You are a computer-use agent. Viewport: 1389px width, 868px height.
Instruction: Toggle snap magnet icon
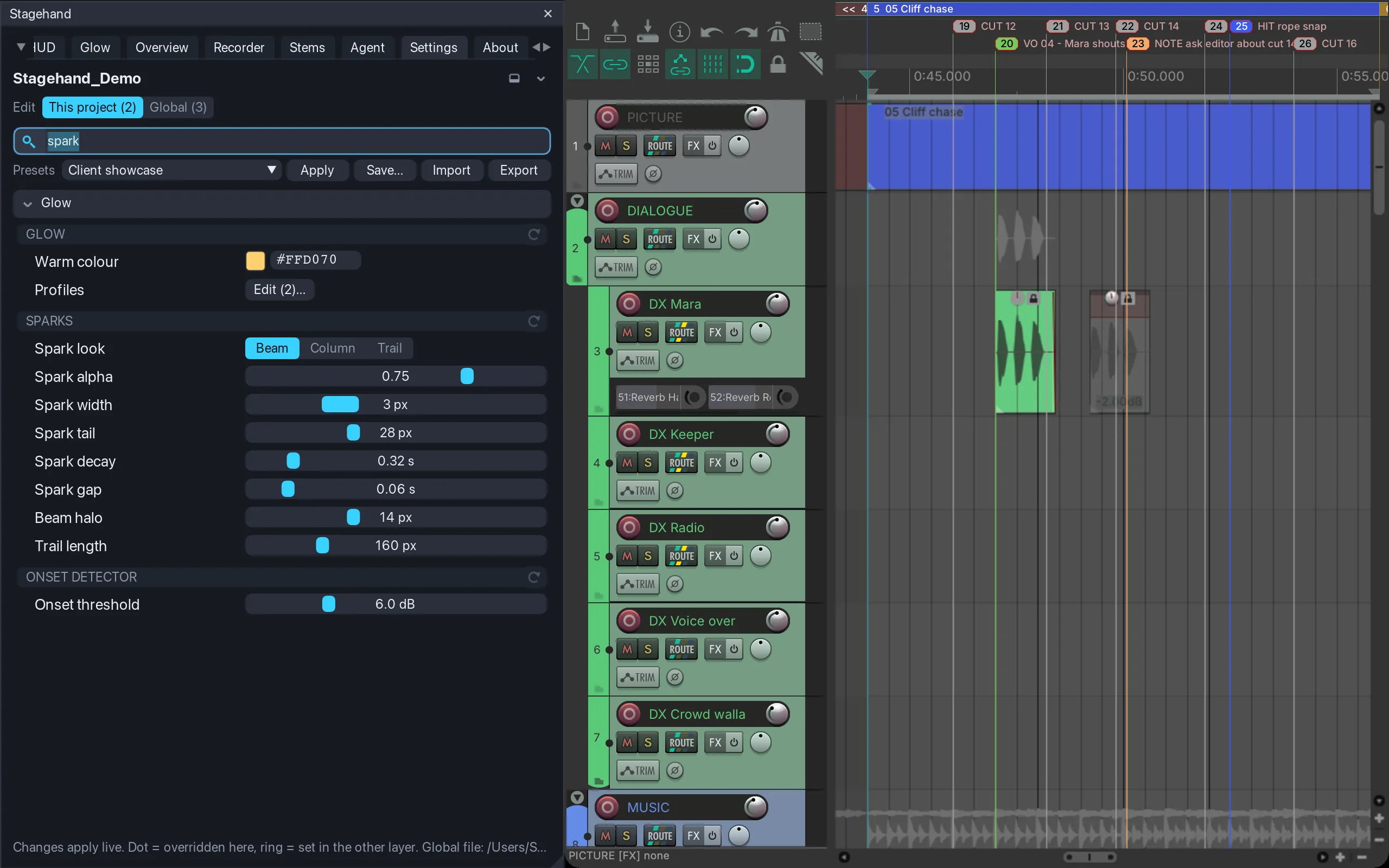coord(745,65)
